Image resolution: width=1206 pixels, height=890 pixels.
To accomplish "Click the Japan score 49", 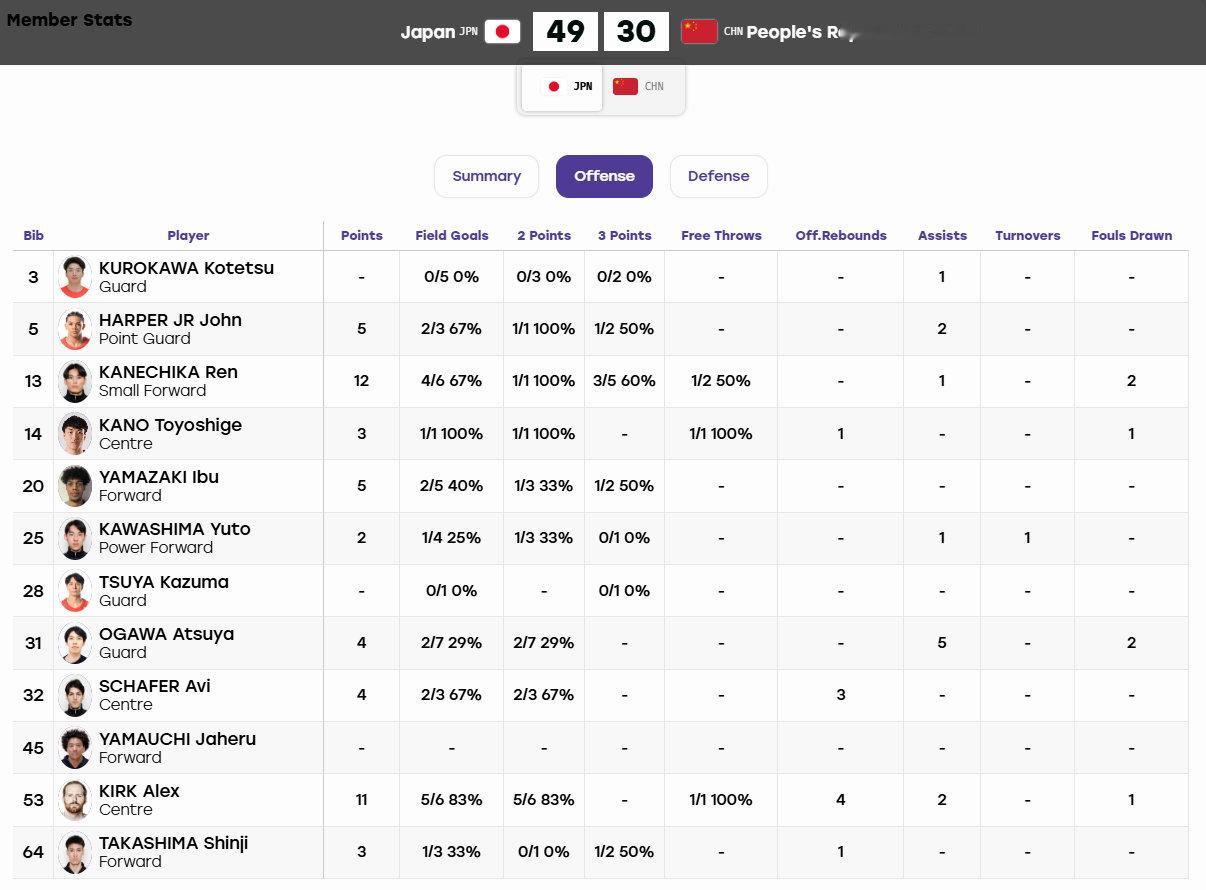I will pos(565,32).
